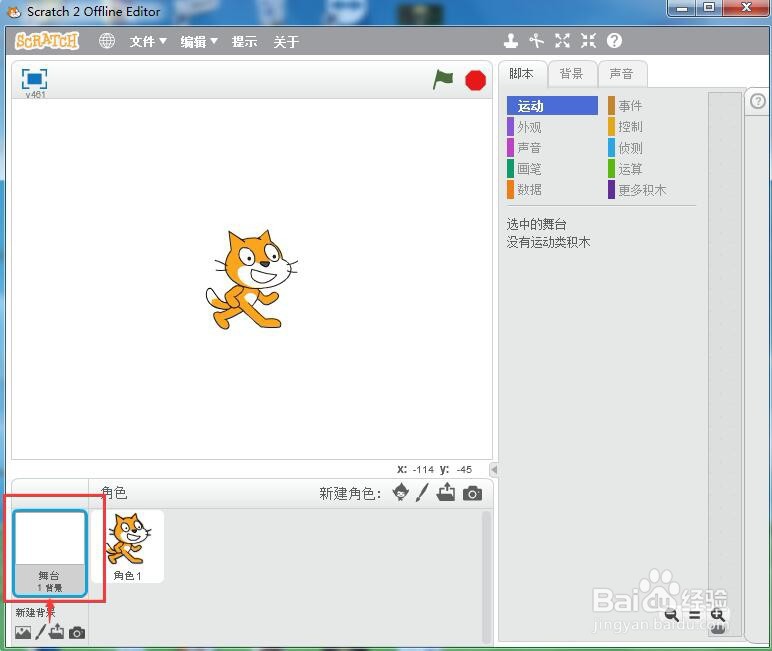Switch stage to full screen mode
The width and height of the screenshot is (772, 651).
[34, 79]
